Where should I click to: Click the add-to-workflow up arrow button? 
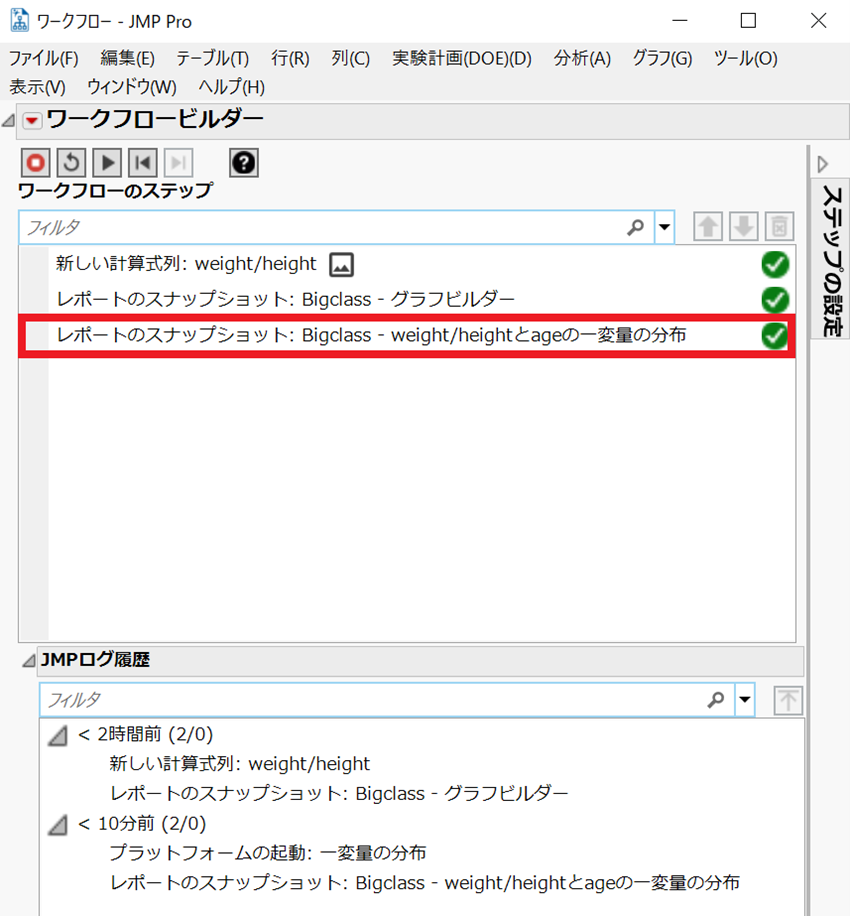(788, 700)
